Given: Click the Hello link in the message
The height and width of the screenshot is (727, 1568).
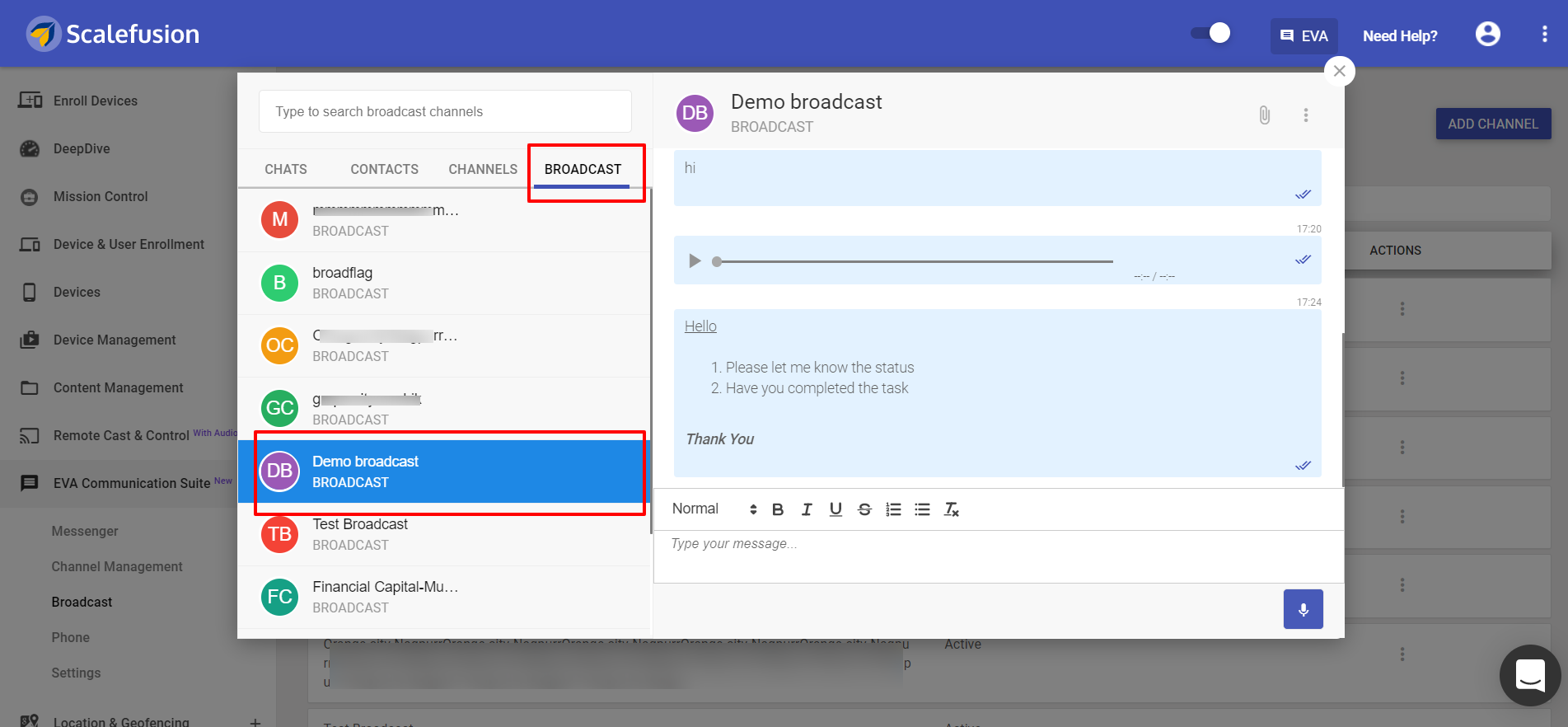Looking at the screenshot, I should coord(700,326).
